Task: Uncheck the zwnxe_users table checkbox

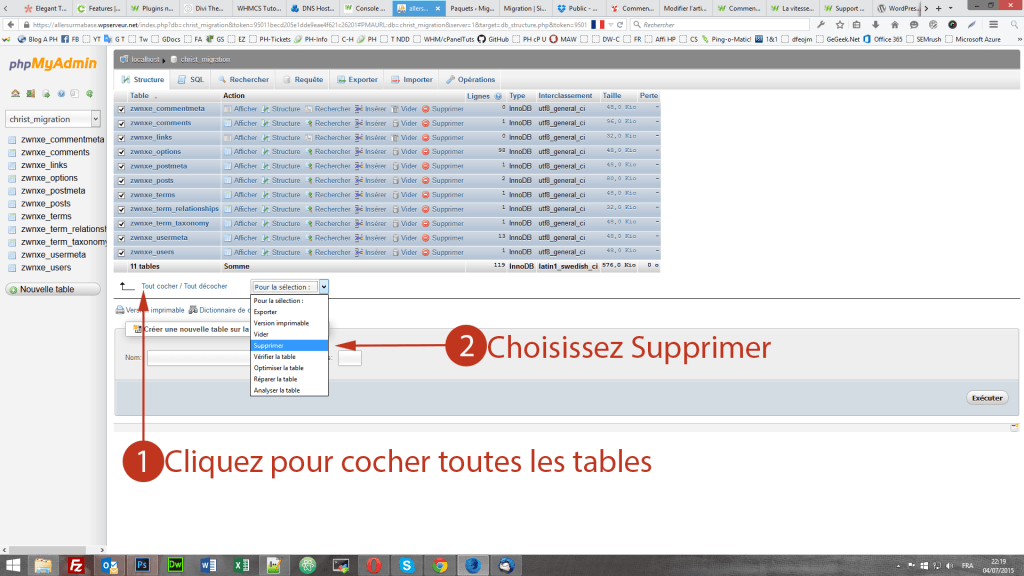Action: coord(121,253)
